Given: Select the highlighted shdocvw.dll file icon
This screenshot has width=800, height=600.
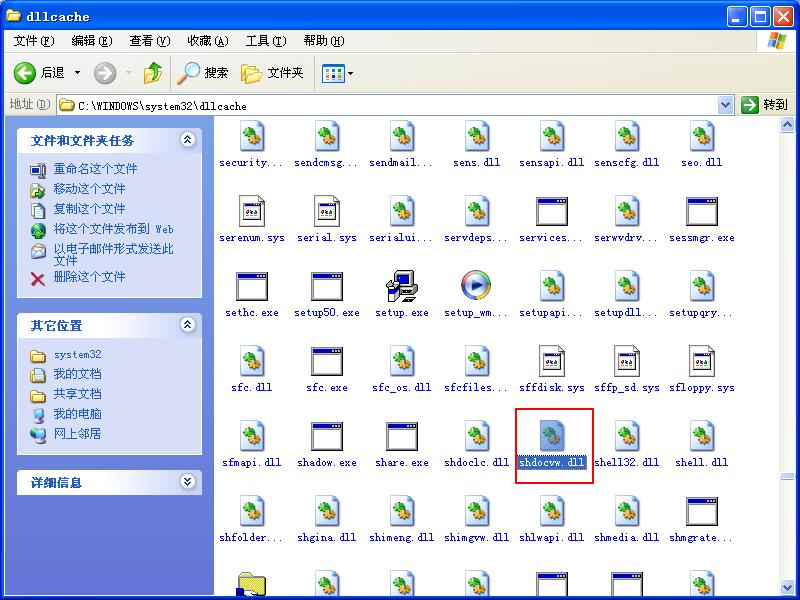Looking at the screenshot, I should click(552, 436).
